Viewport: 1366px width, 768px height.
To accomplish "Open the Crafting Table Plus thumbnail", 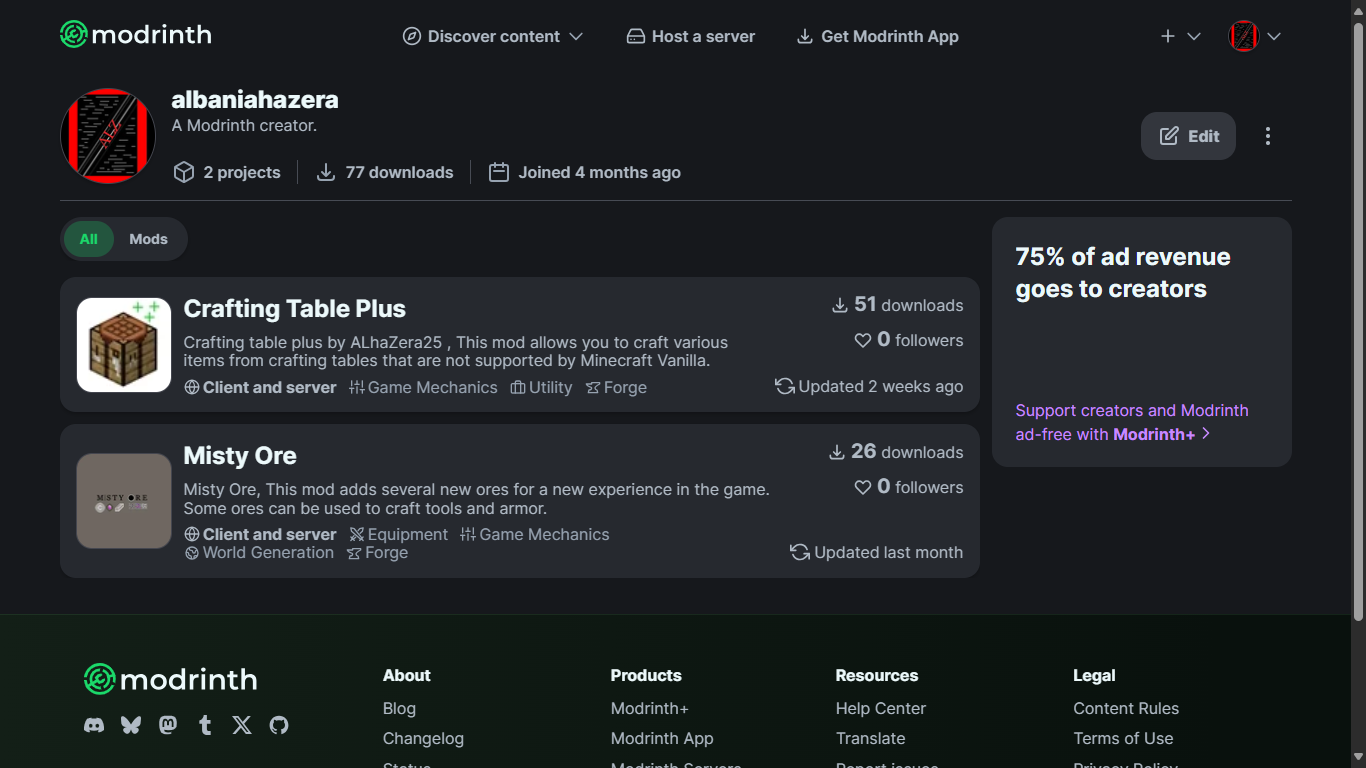I will (x=124, y=345).
